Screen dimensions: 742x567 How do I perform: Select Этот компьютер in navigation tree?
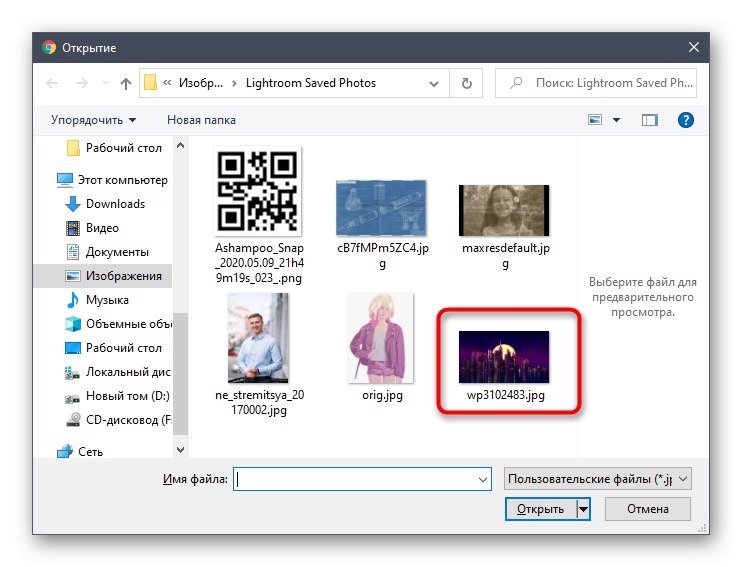pyautogui.click(x=112, y=180)
